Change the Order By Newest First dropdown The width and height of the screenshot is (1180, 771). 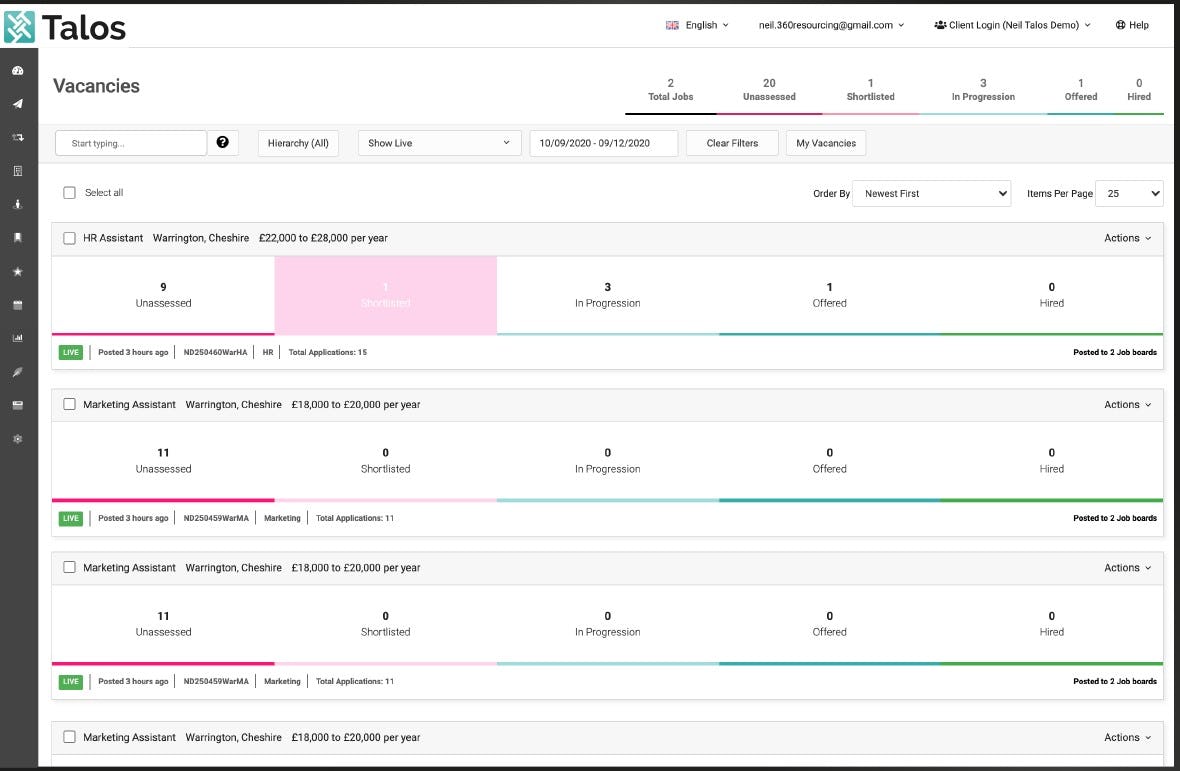(x=931, y=193)
